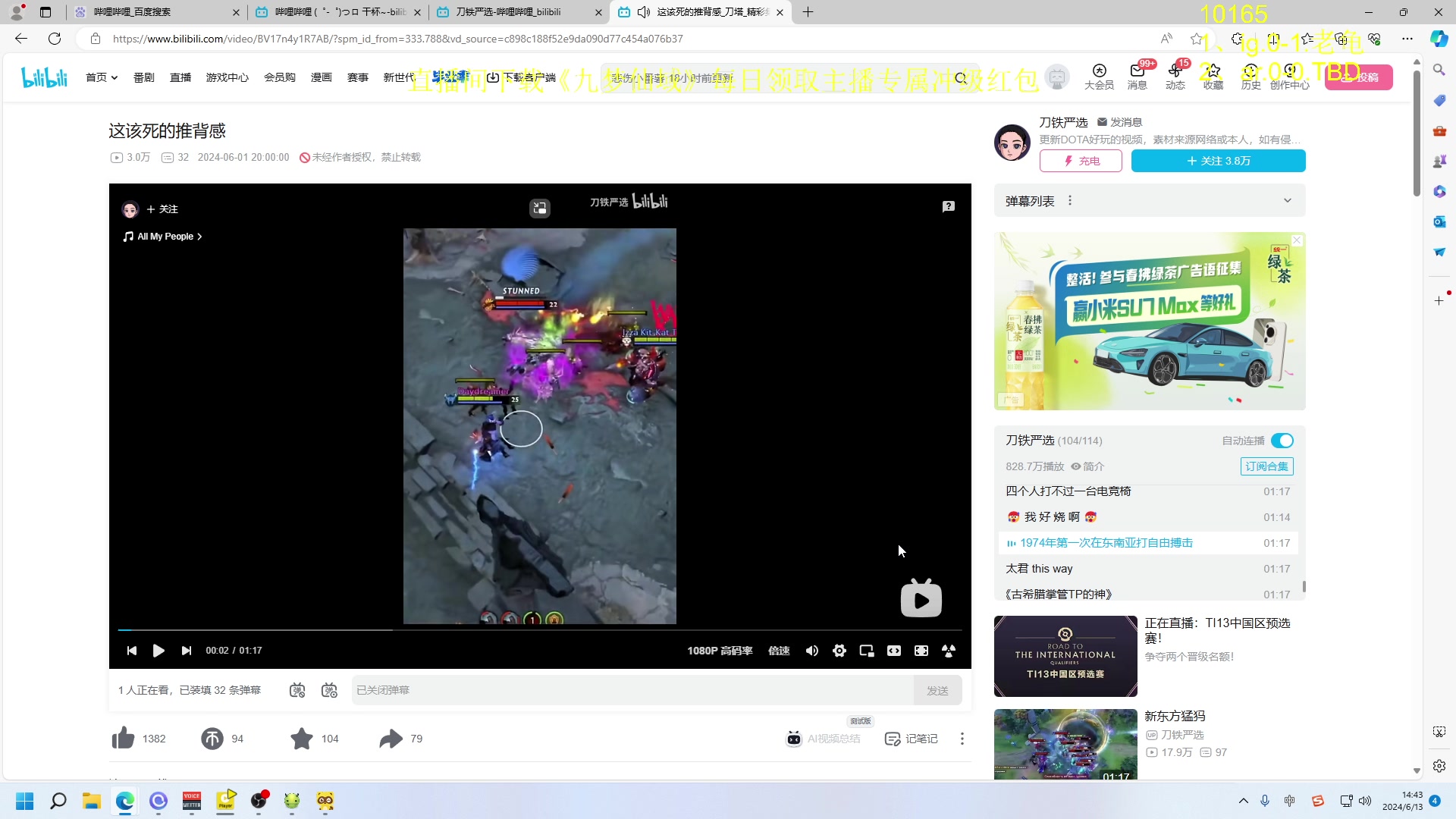Click the playlist scrollbar in the collection panel

pos(1304,586)
